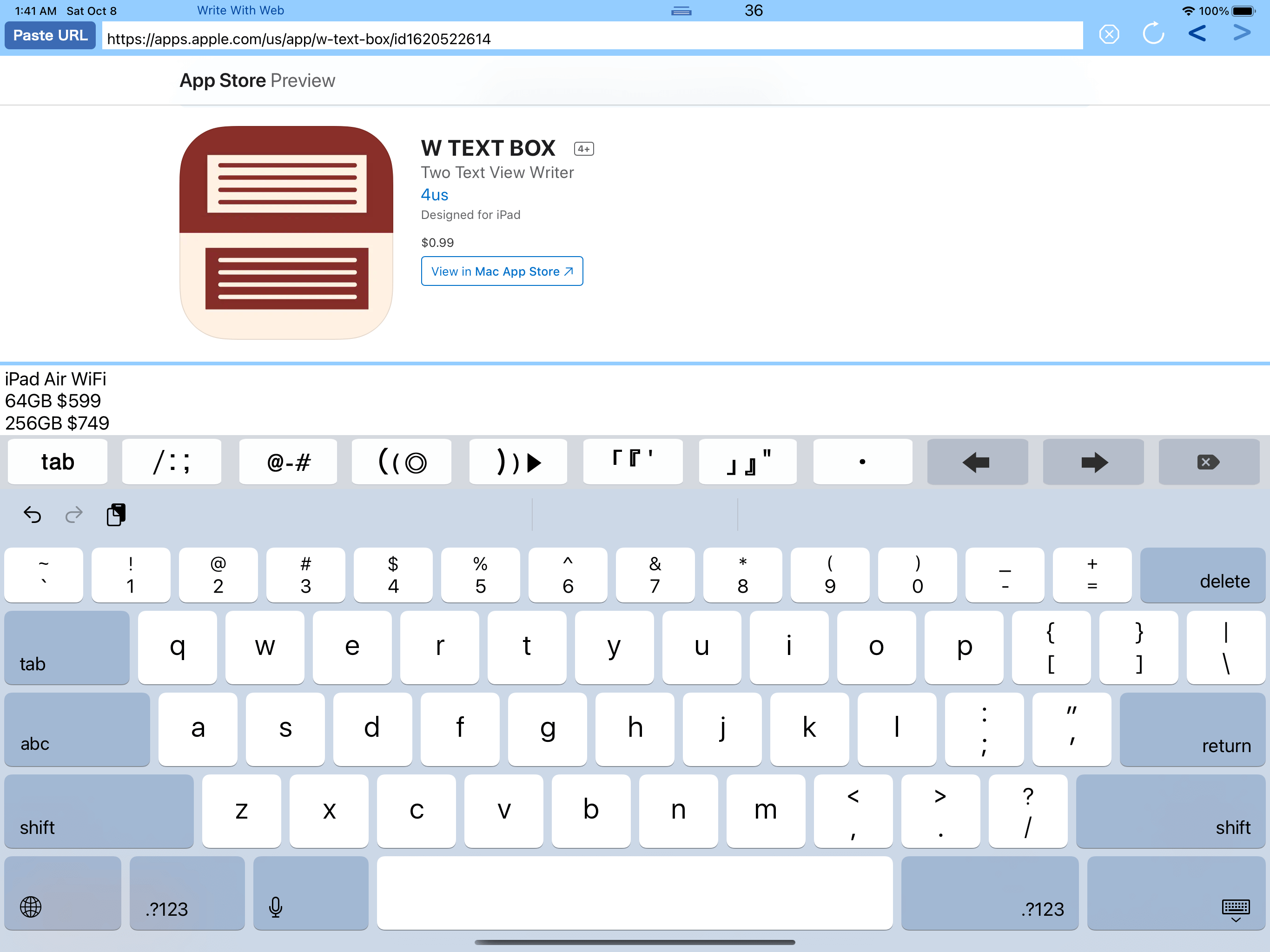This screenshot has height=952, width=1270.
Task: Tap the bullet dot accessory key
Action: pyautogui.click(x=862, y=462)
